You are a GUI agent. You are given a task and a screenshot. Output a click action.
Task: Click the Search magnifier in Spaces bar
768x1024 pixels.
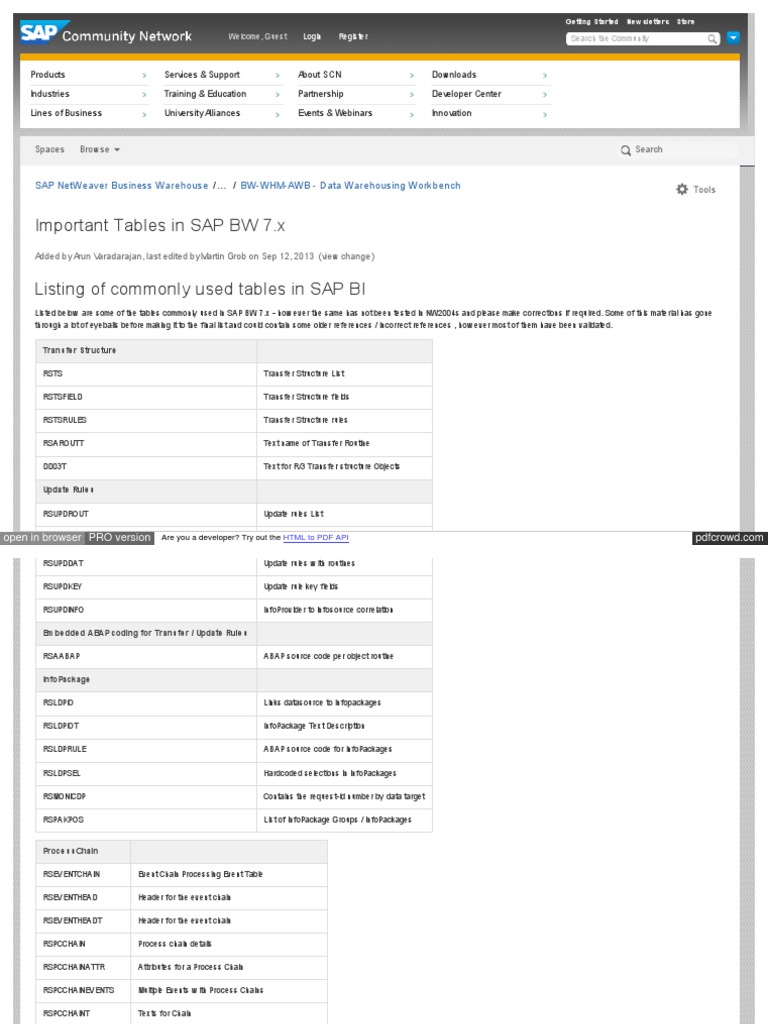click(x=626, y=150)
